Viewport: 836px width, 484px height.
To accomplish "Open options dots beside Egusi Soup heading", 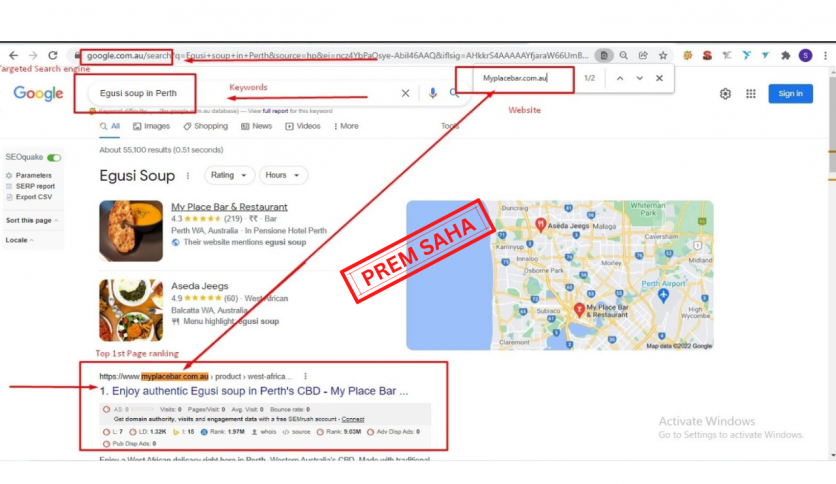I will click(x=188, y=176).
